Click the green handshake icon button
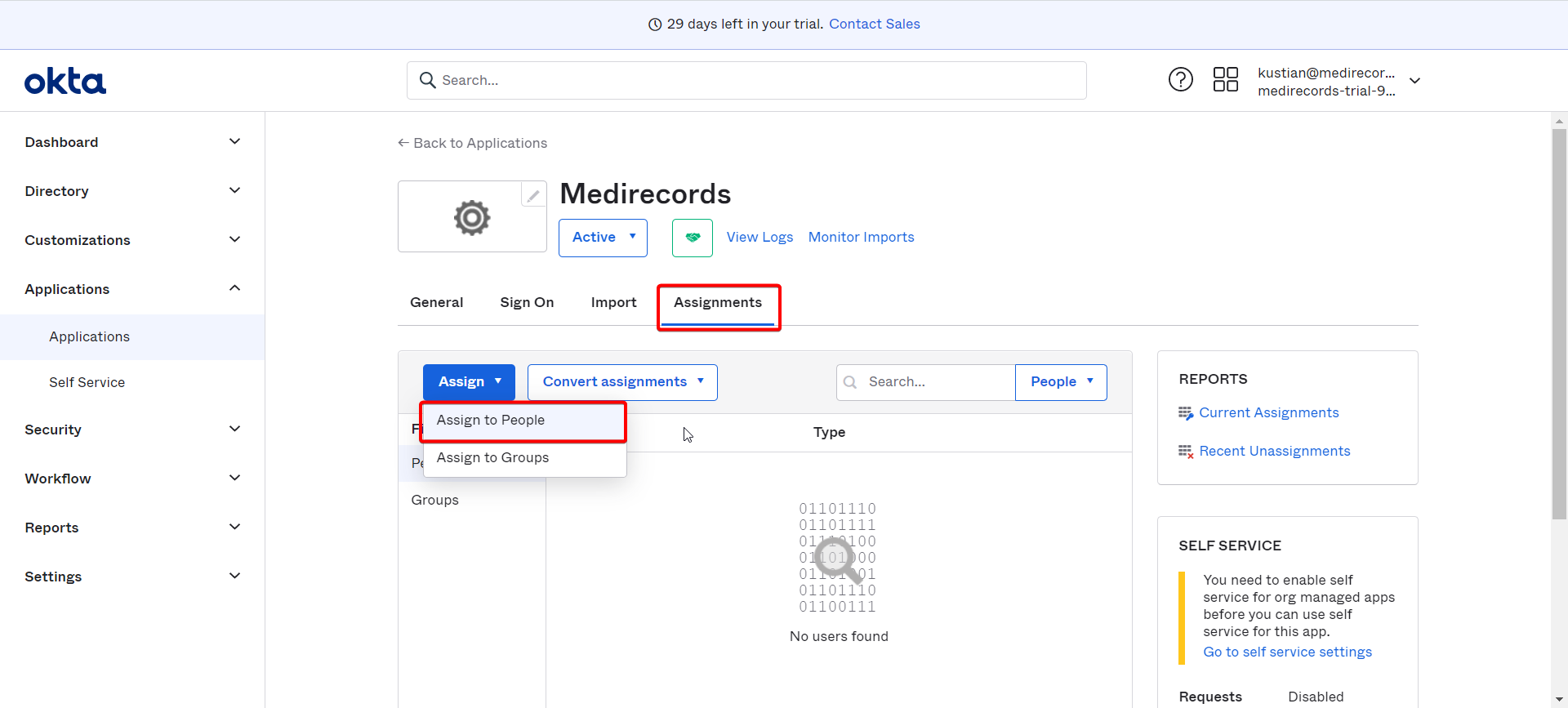The image size is (1568, 708). tap(693, 238)
